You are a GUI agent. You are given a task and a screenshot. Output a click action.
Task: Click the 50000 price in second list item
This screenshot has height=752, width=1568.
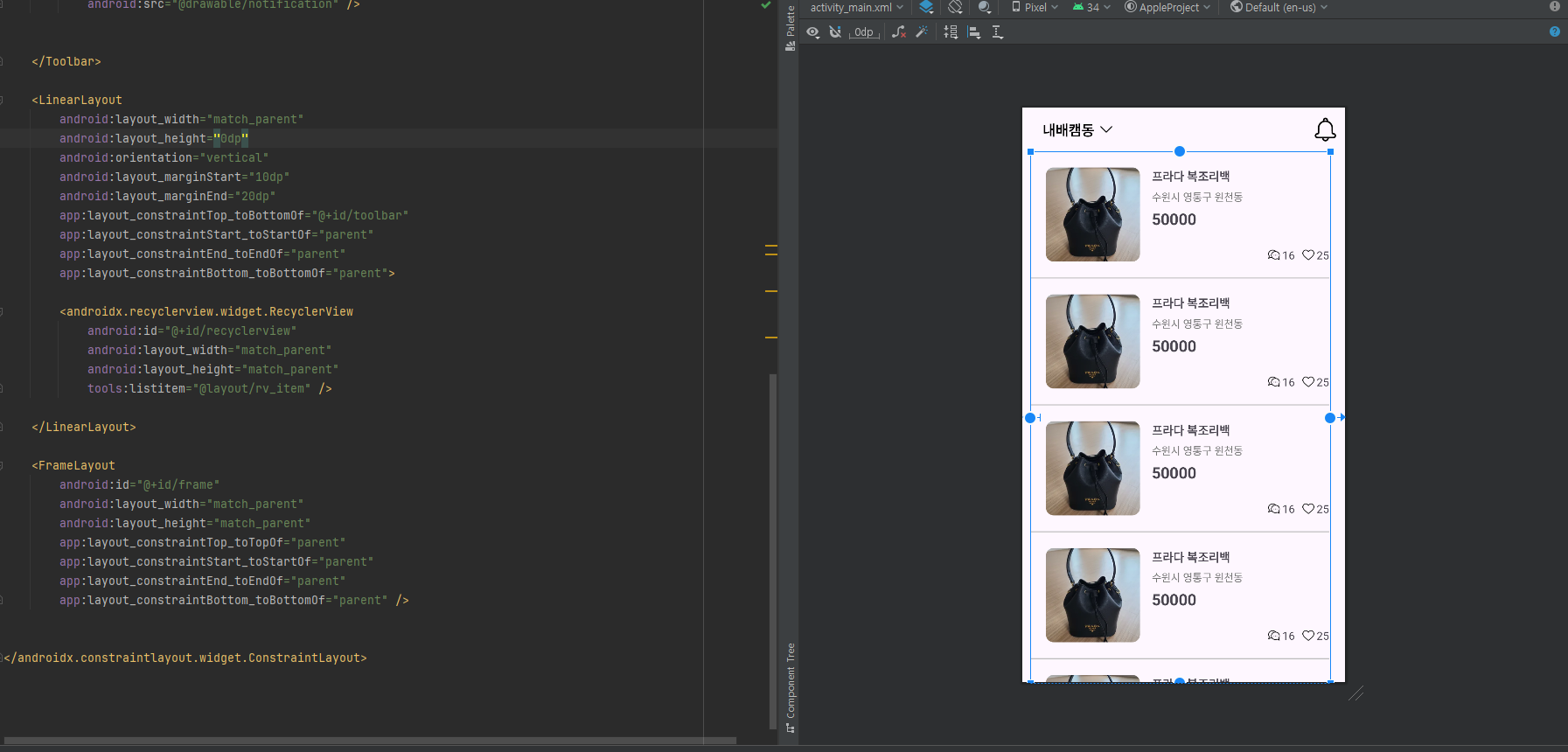tap(1174, 346)
